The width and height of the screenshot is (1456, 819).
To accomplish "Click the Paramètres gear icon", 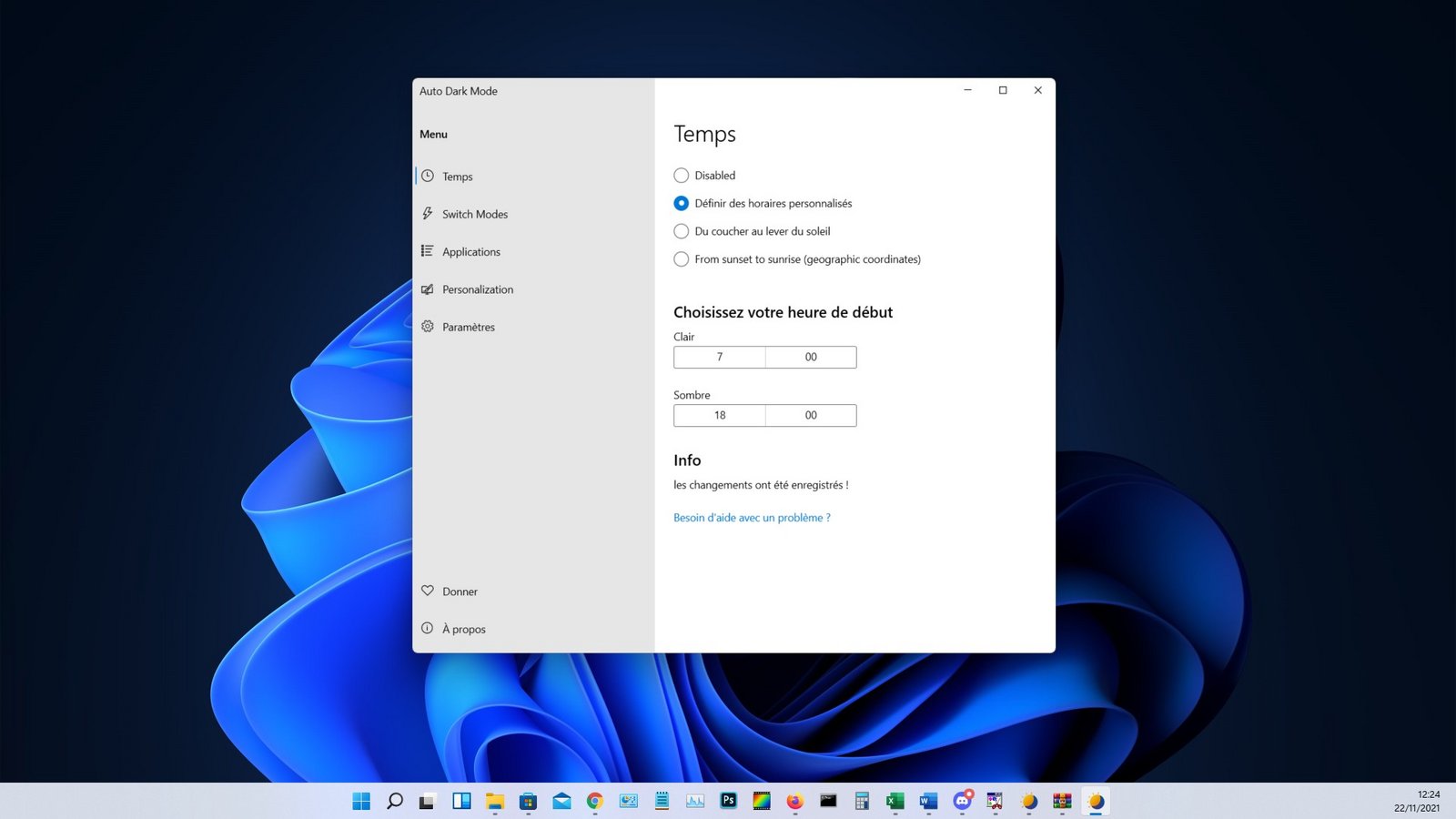I will [x=427, y=326].
